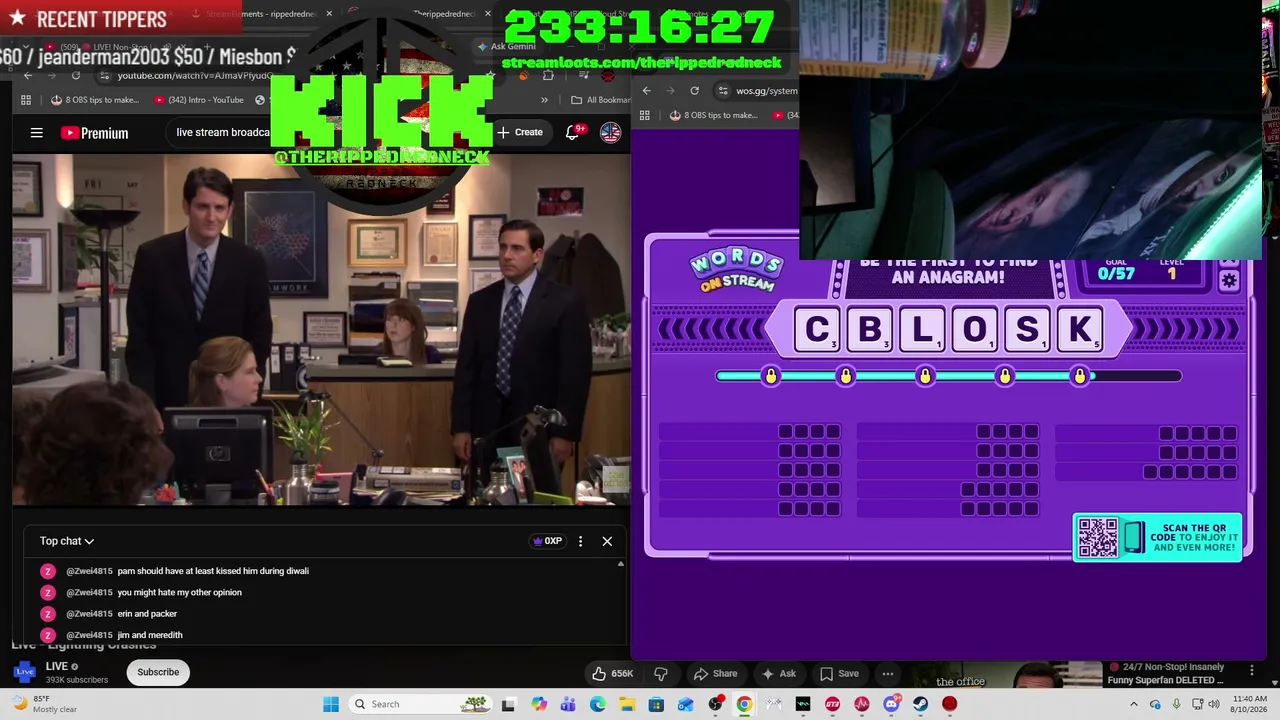
Task: Open the YouTube account avatar menu
Action: click(x=610, y=132)
